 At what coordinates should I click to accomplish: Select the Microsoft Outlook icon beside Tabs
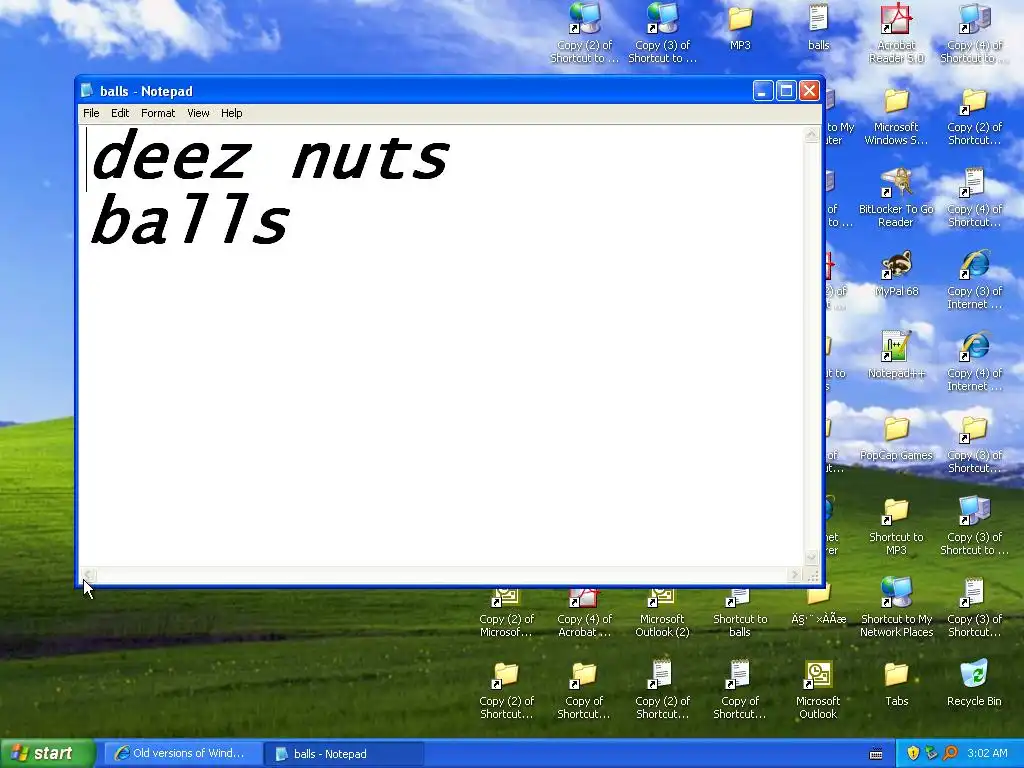[x=818, y=690]
